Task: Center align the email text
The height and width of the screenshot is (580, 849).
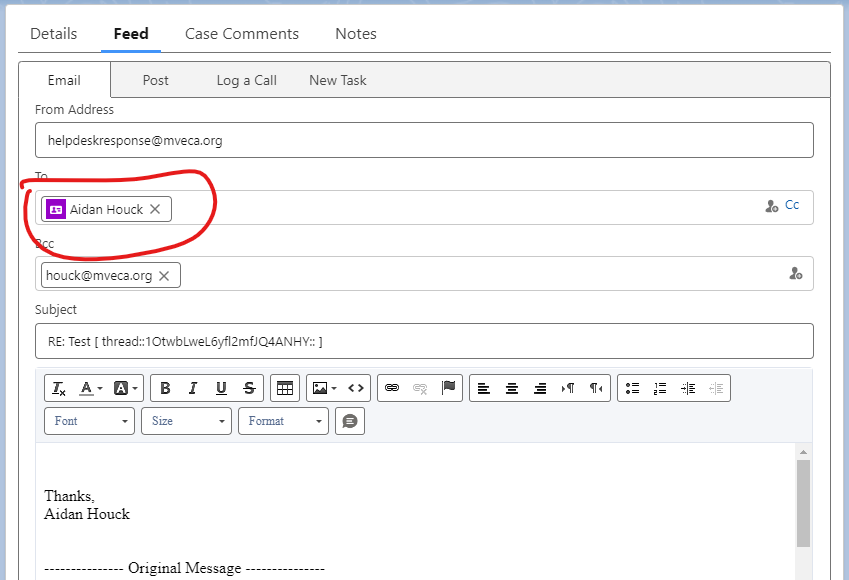Action: (x=512, y=388)
